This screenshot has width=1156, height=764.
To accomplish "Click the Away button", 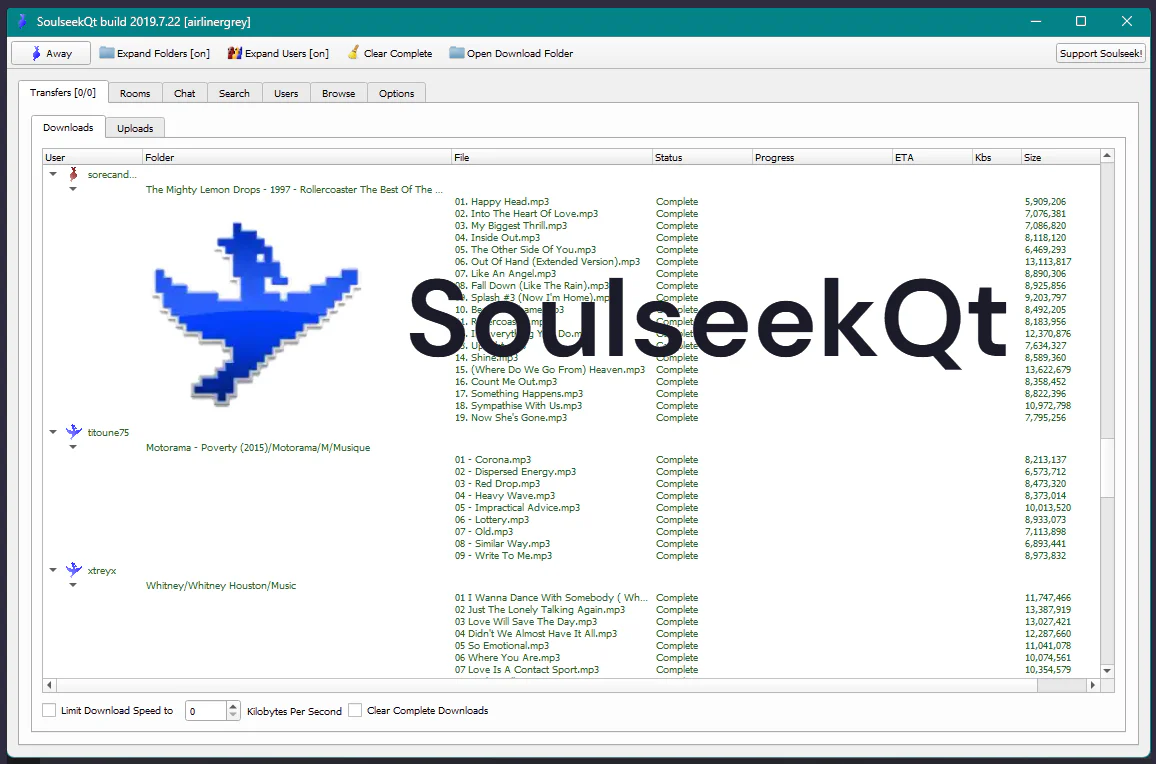I will pos(50,52).
